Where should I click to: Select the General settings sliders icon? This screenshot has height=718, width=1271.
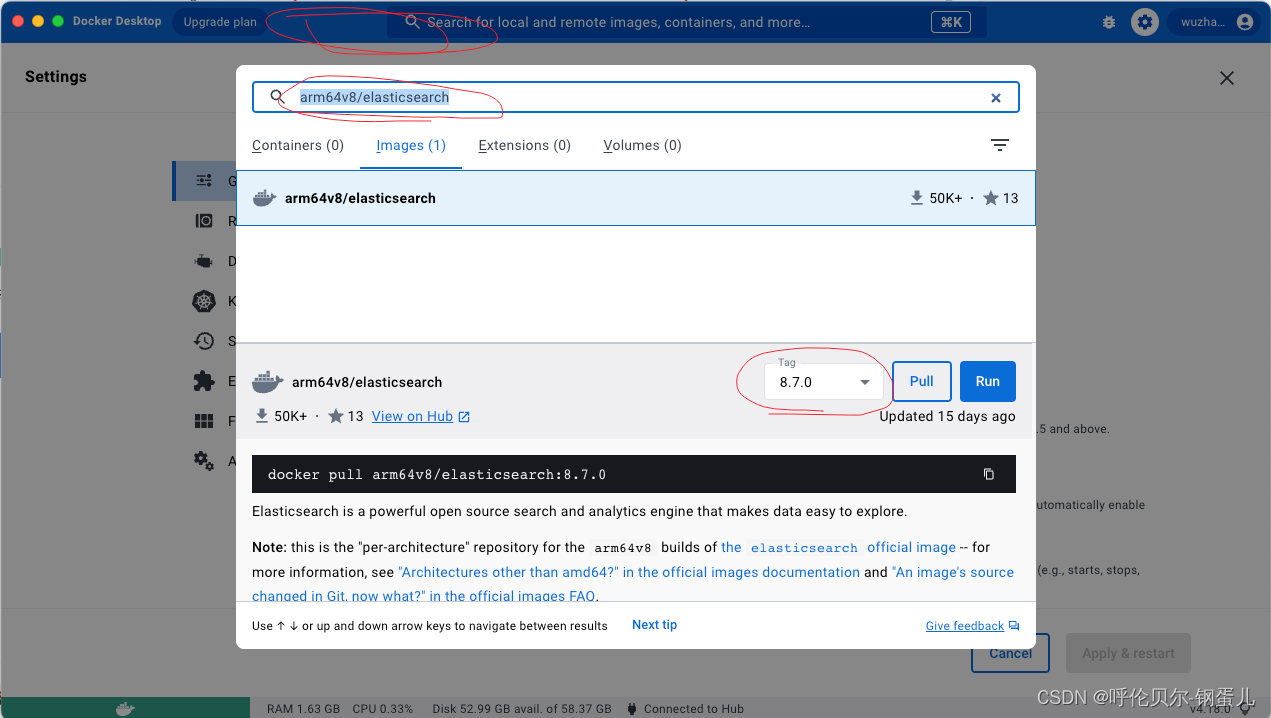pyautogui.click(x=204, y=181)
